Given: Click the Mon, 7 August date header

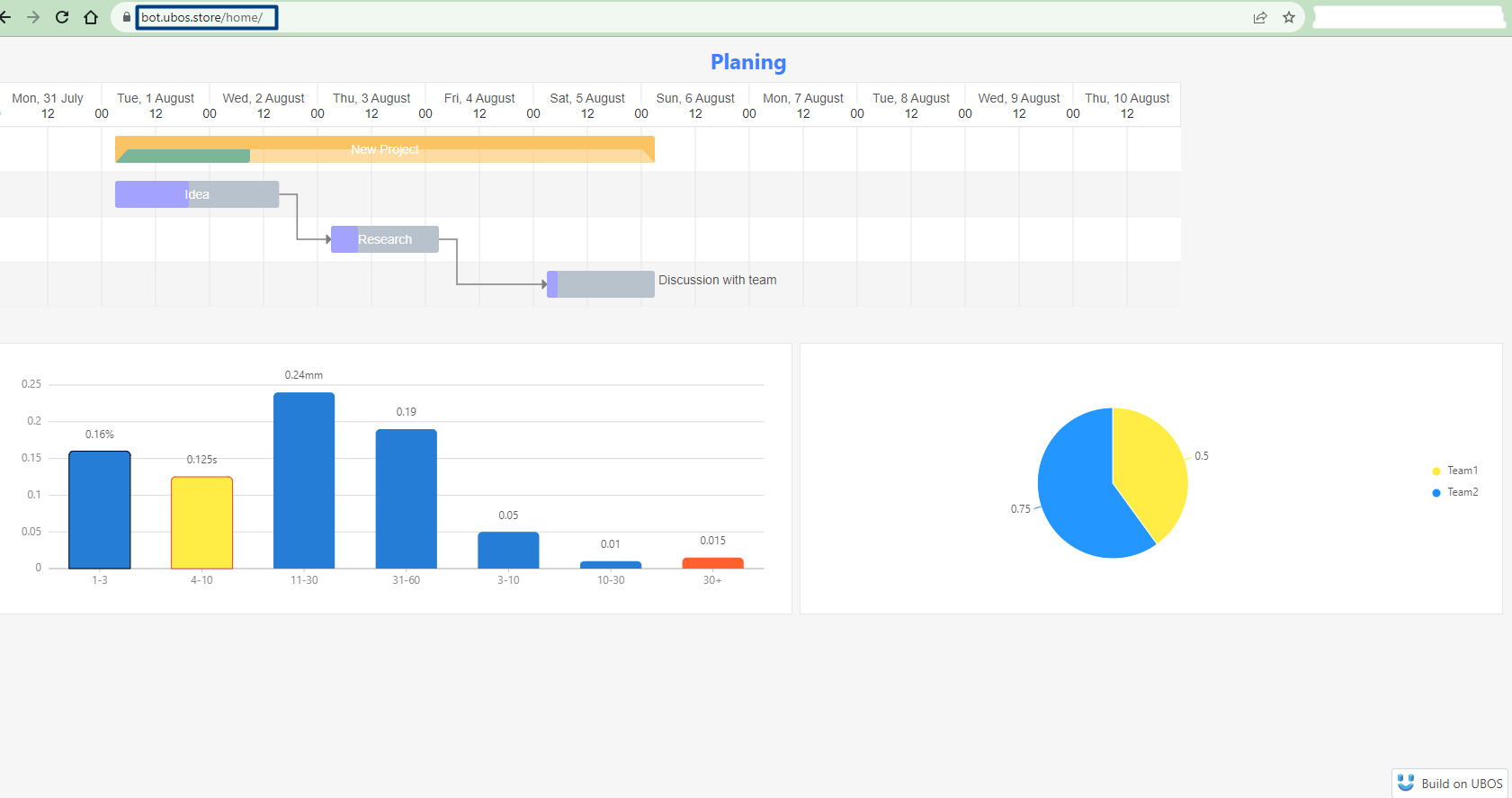Looking at the screenshot, I should [803, 98].
